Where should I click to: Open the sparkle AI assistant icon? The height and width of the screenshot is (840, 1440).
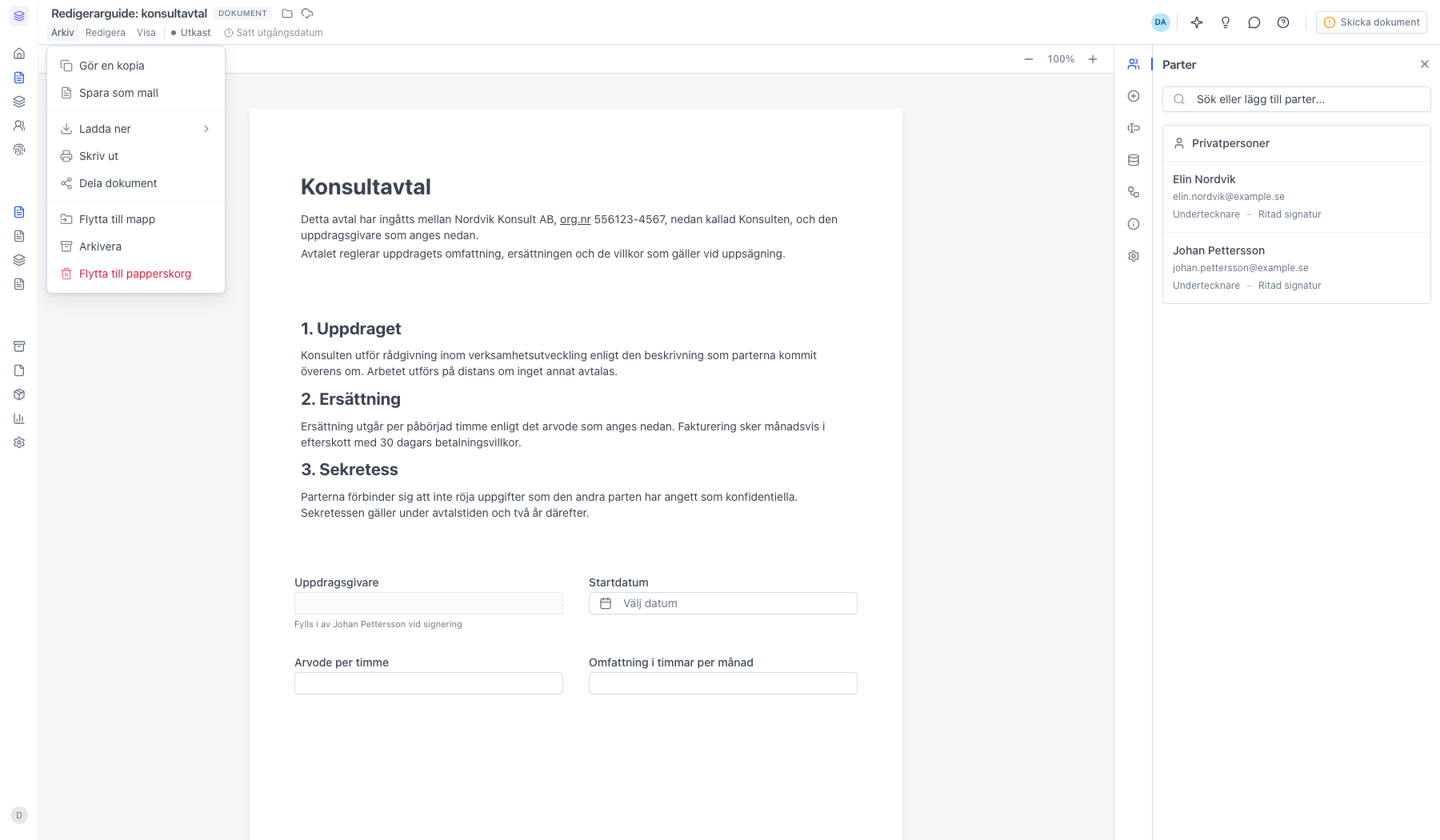(x=1197, y=22)
